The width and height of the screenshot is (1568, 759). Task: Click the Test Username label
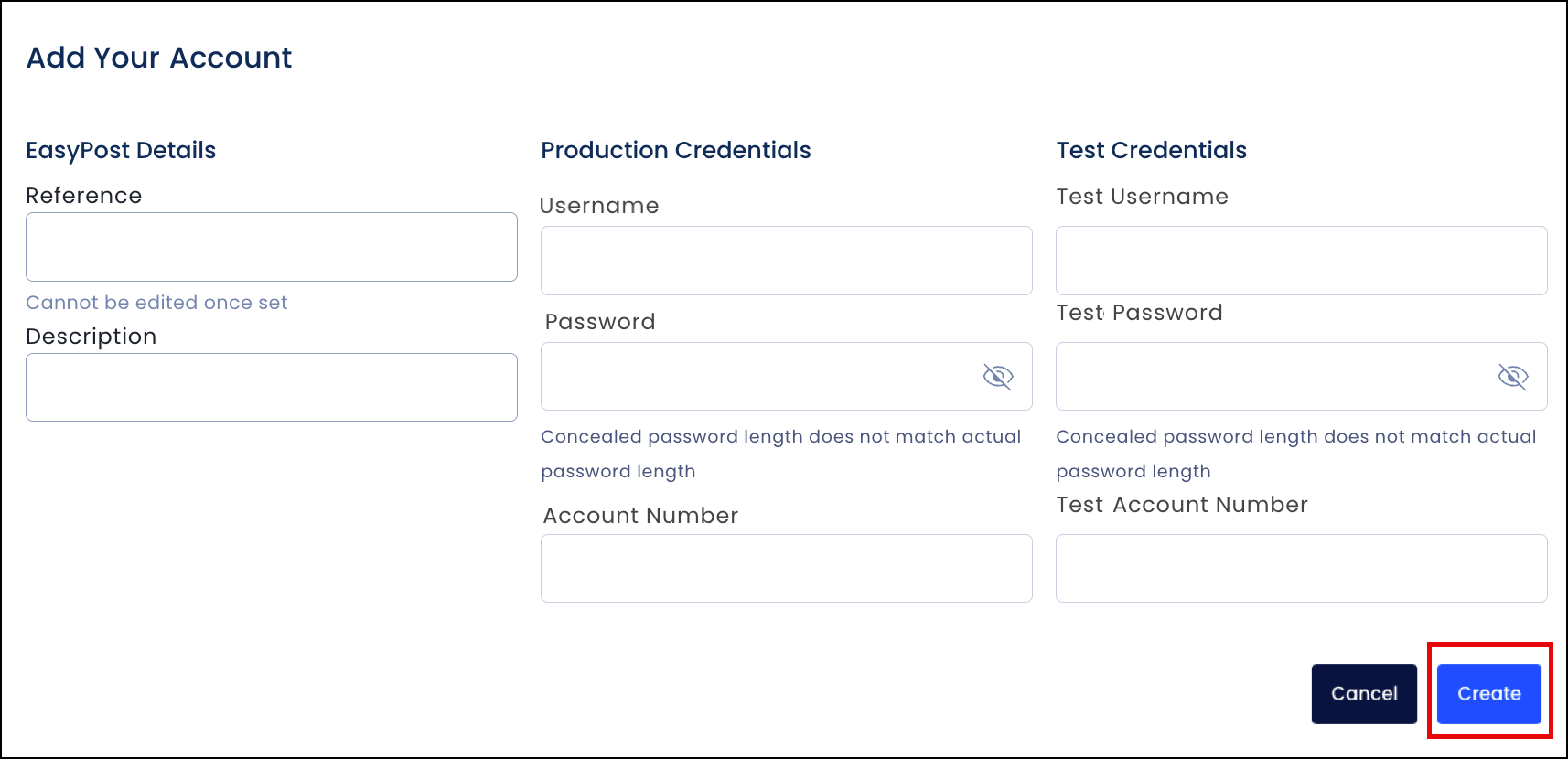tap(1143, 197)
